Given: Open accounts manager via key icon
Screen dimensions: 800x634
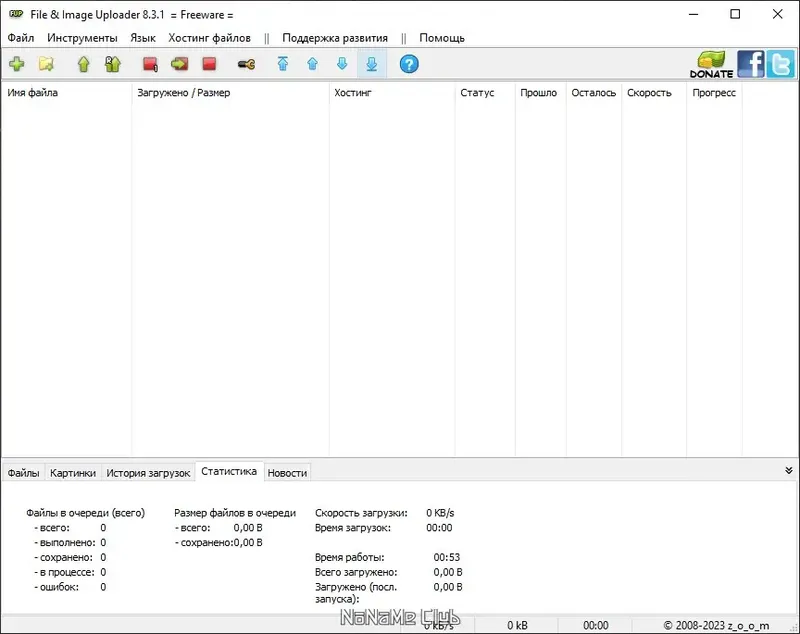Looking at the screenshot, I should pos(245,63).
